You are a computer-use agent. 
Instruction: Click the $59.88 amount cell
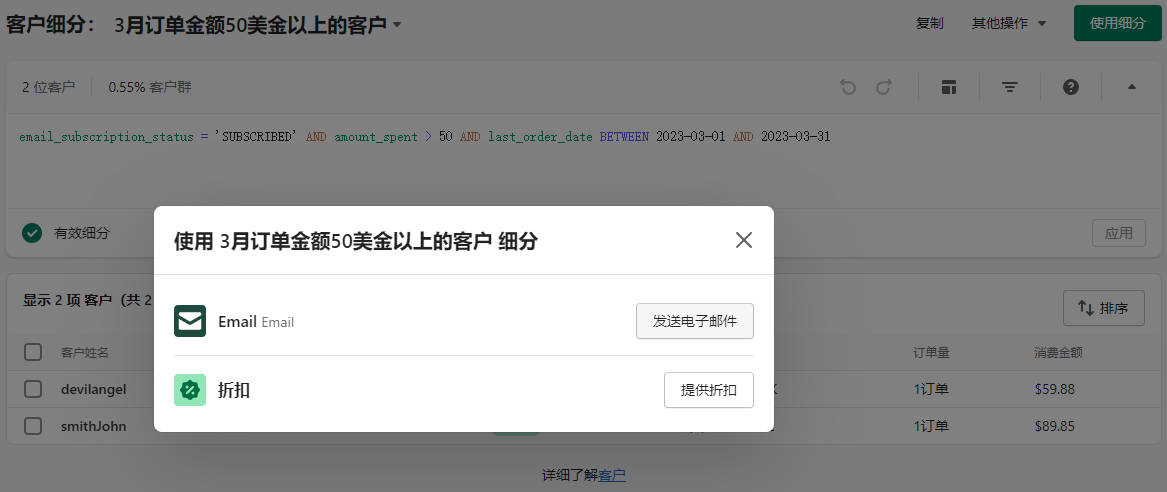tap(1055, 389)
